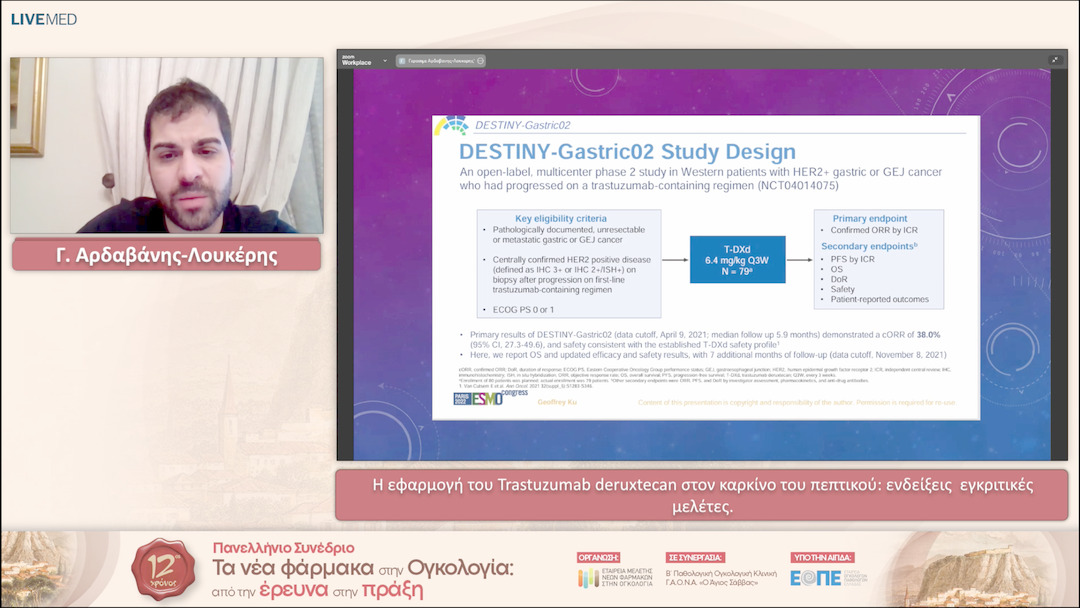
Task: Click the speaker name label Γ. Αρδαβάνης-Λουκέρης
Action: (x=166, y=255)
